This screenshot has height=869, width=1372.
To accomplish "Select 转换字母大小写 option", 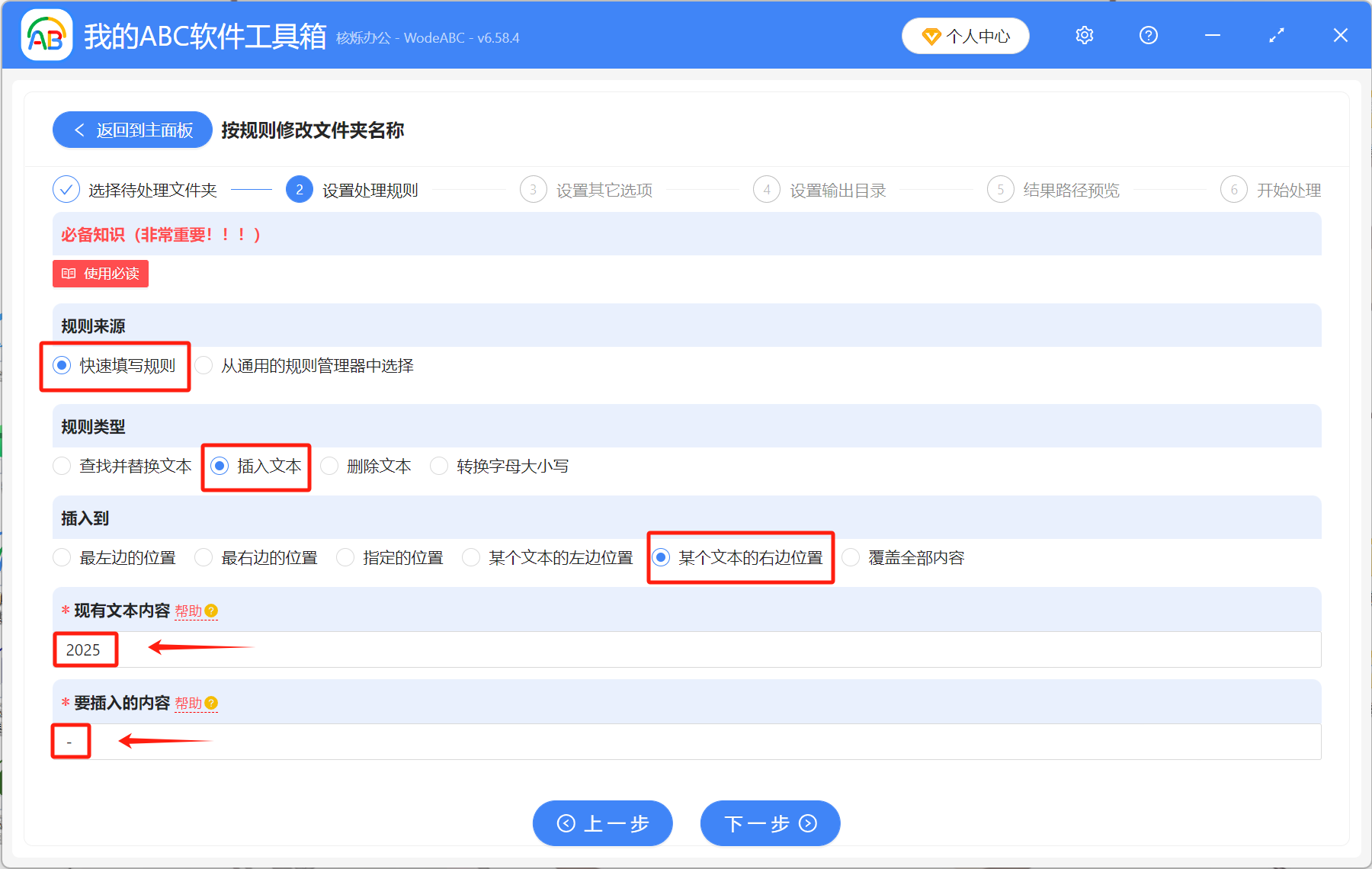I will click(439, 466).
